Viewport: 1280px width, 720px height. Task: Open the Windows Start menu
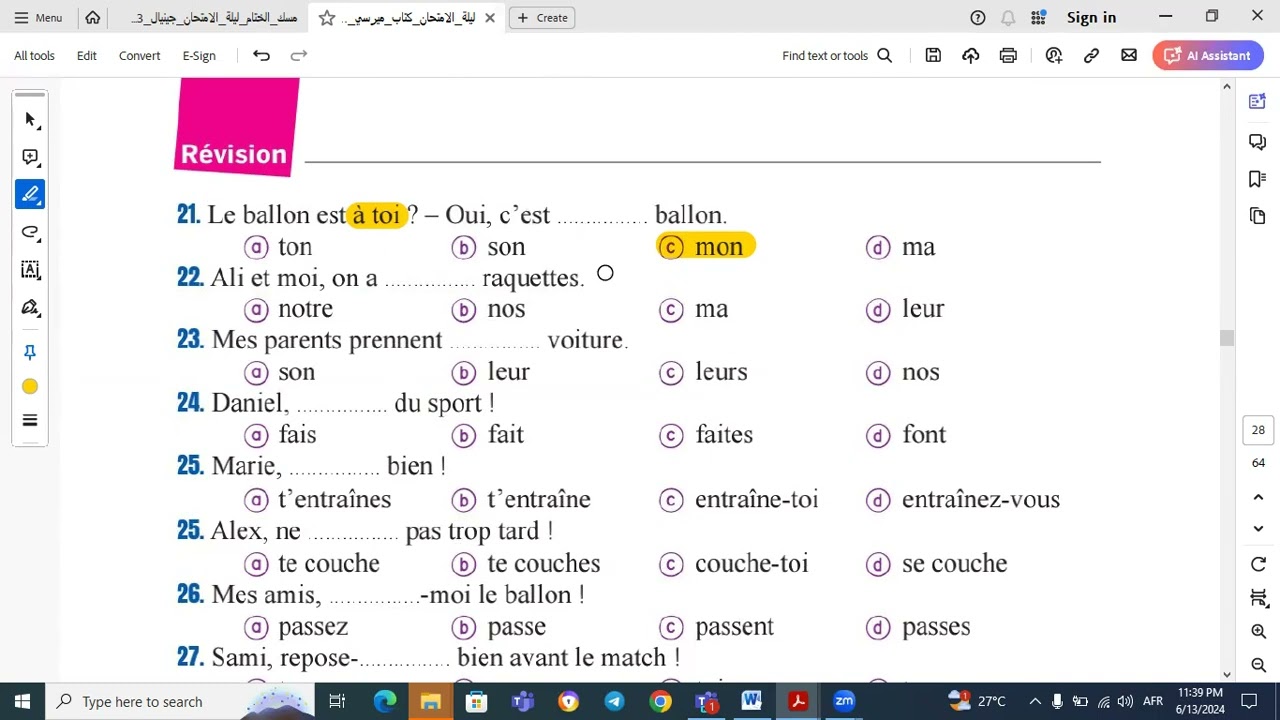pyautogui.click(x=22, y=701)
